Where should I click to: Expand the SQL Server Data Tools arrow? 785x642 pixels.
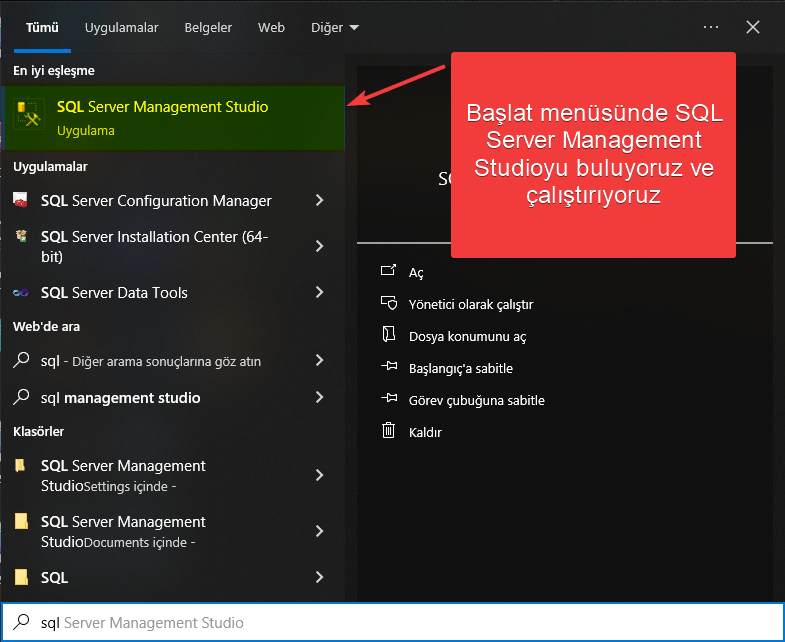(x=319, y=293)
